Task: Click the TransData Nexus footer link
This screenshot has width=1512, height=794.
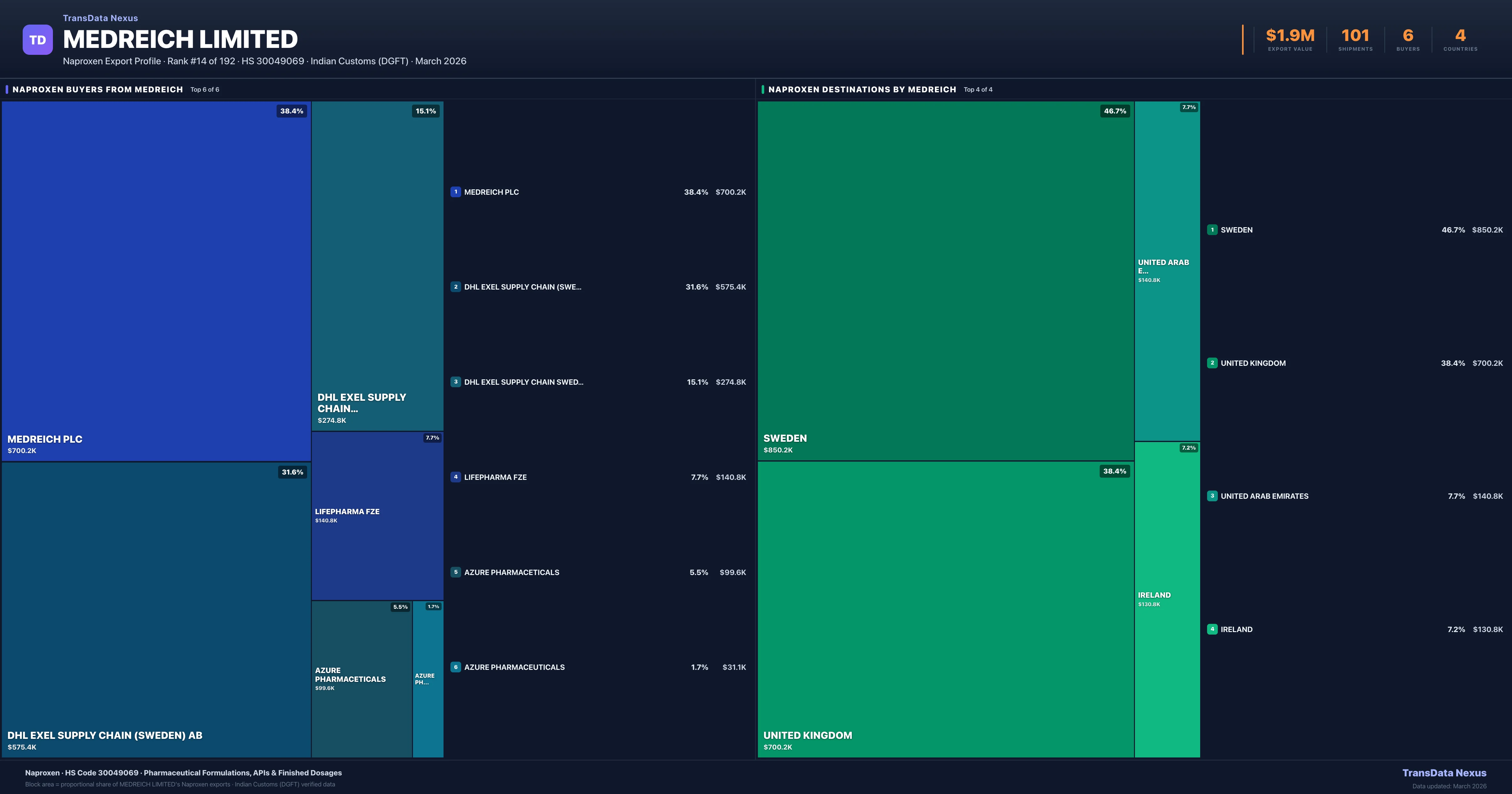Action: pyautogui.click(x=1444, y=773)
